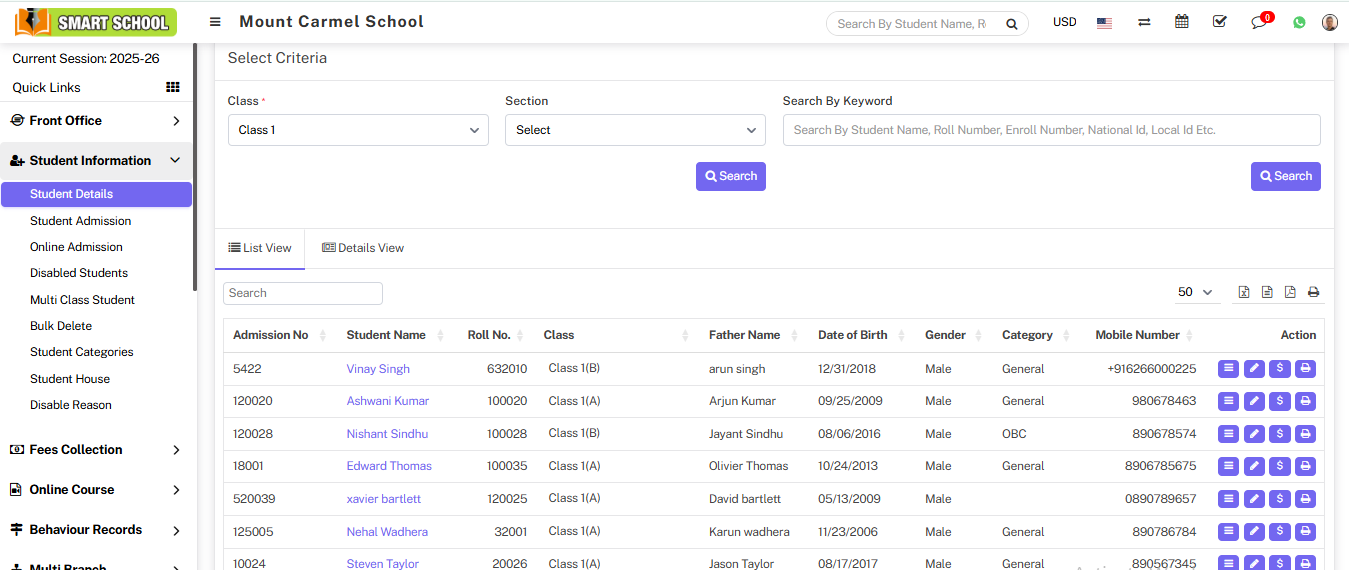This screenshot has width=1349, height=570.
Task: Open the Section dropdown
Action: tap(635, 130)
